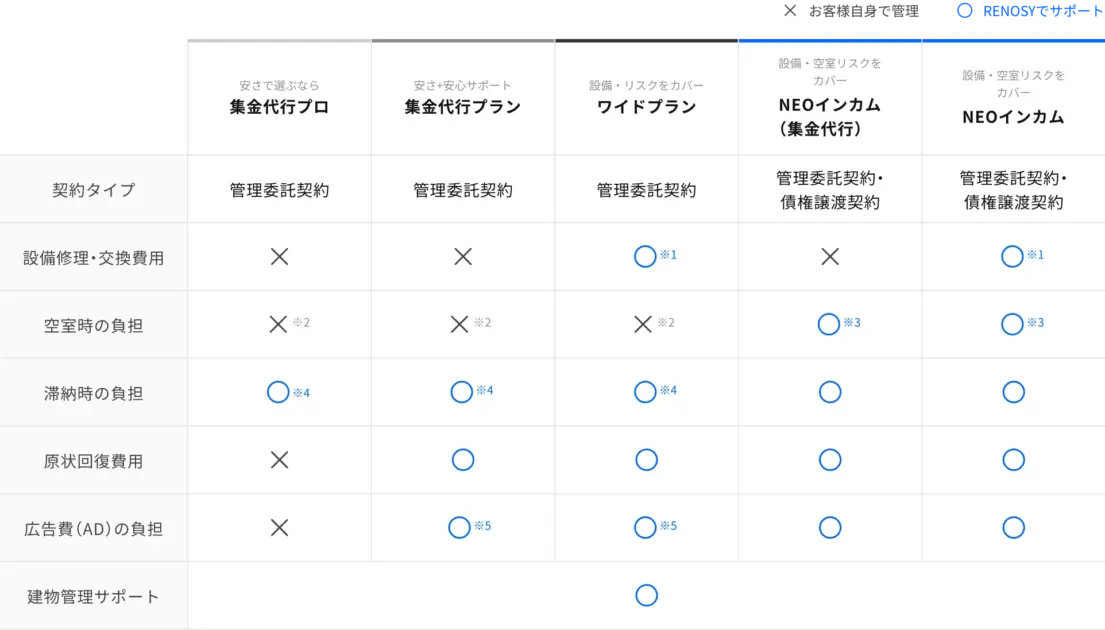Click the ※5 note in 集金代行プラン 広告費 row
1105x630 pixels.
click(483, 526)
